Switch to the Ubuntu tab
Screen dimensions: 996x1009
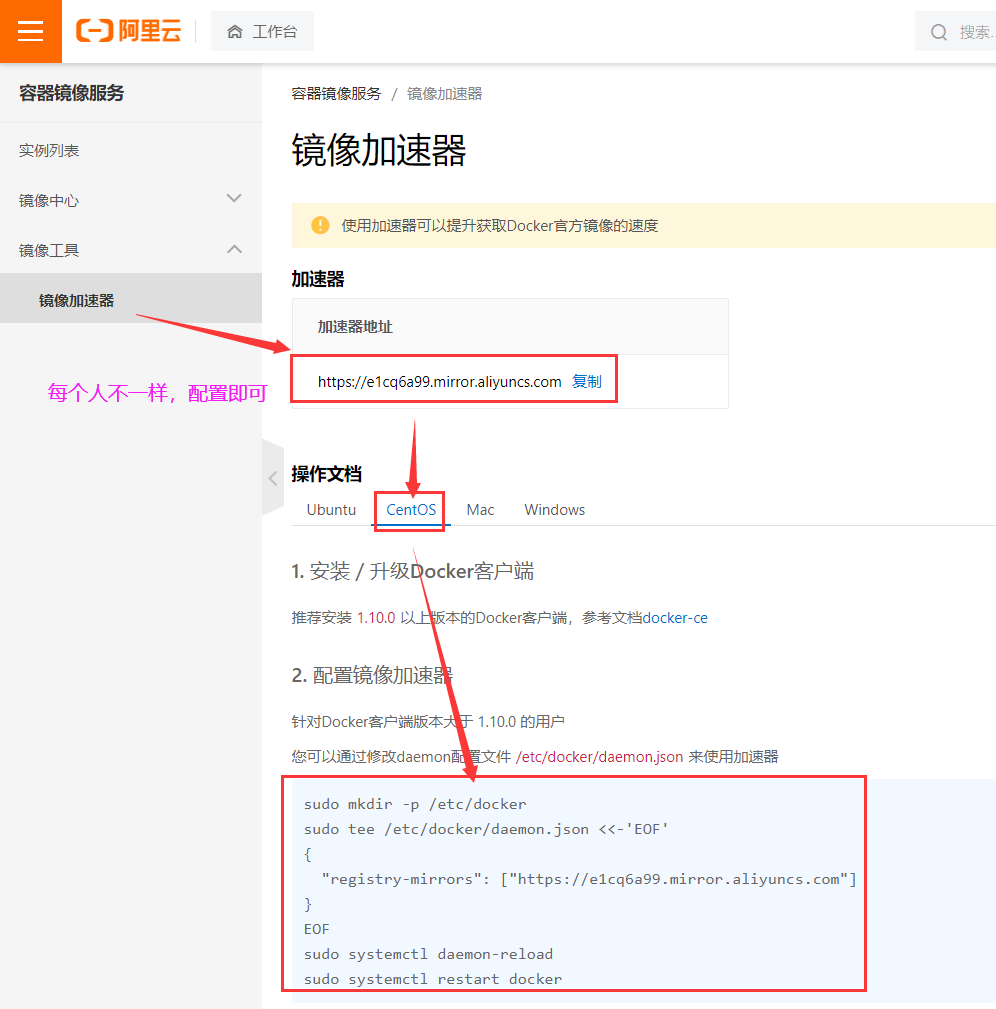click(331, 510)
